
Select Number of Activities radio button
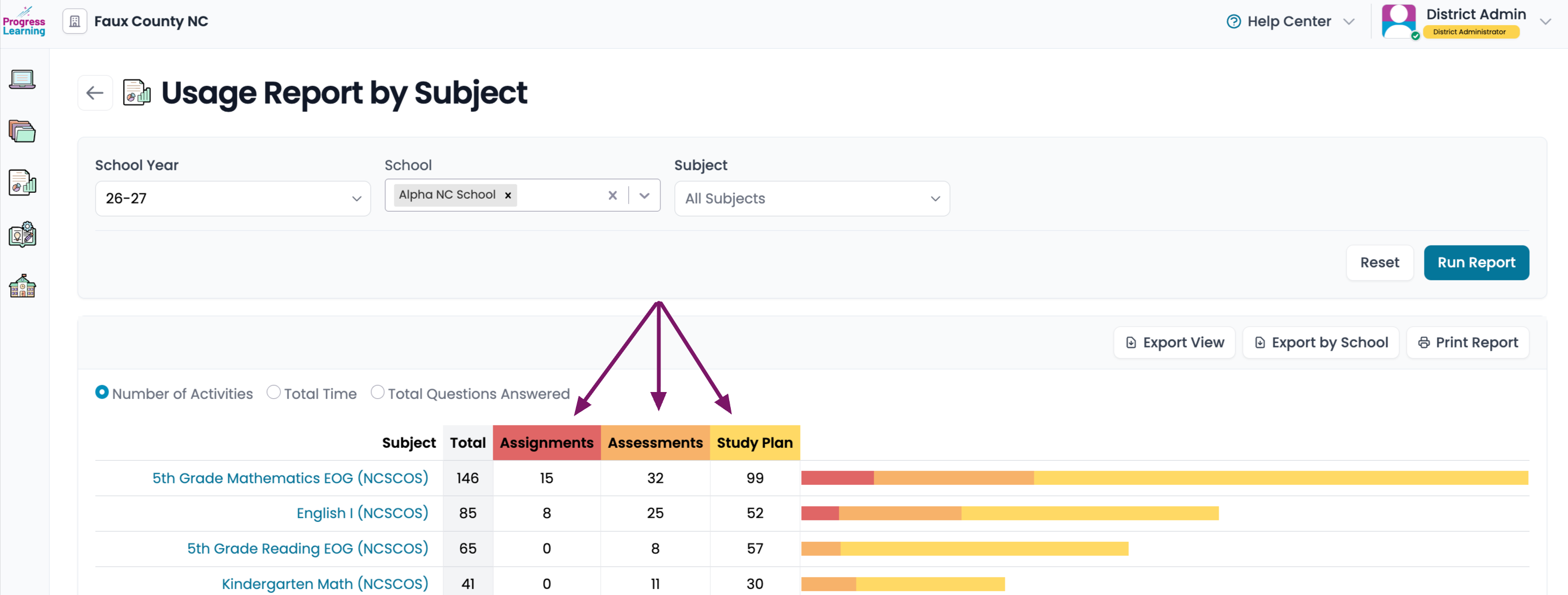[x=102, y=393]
